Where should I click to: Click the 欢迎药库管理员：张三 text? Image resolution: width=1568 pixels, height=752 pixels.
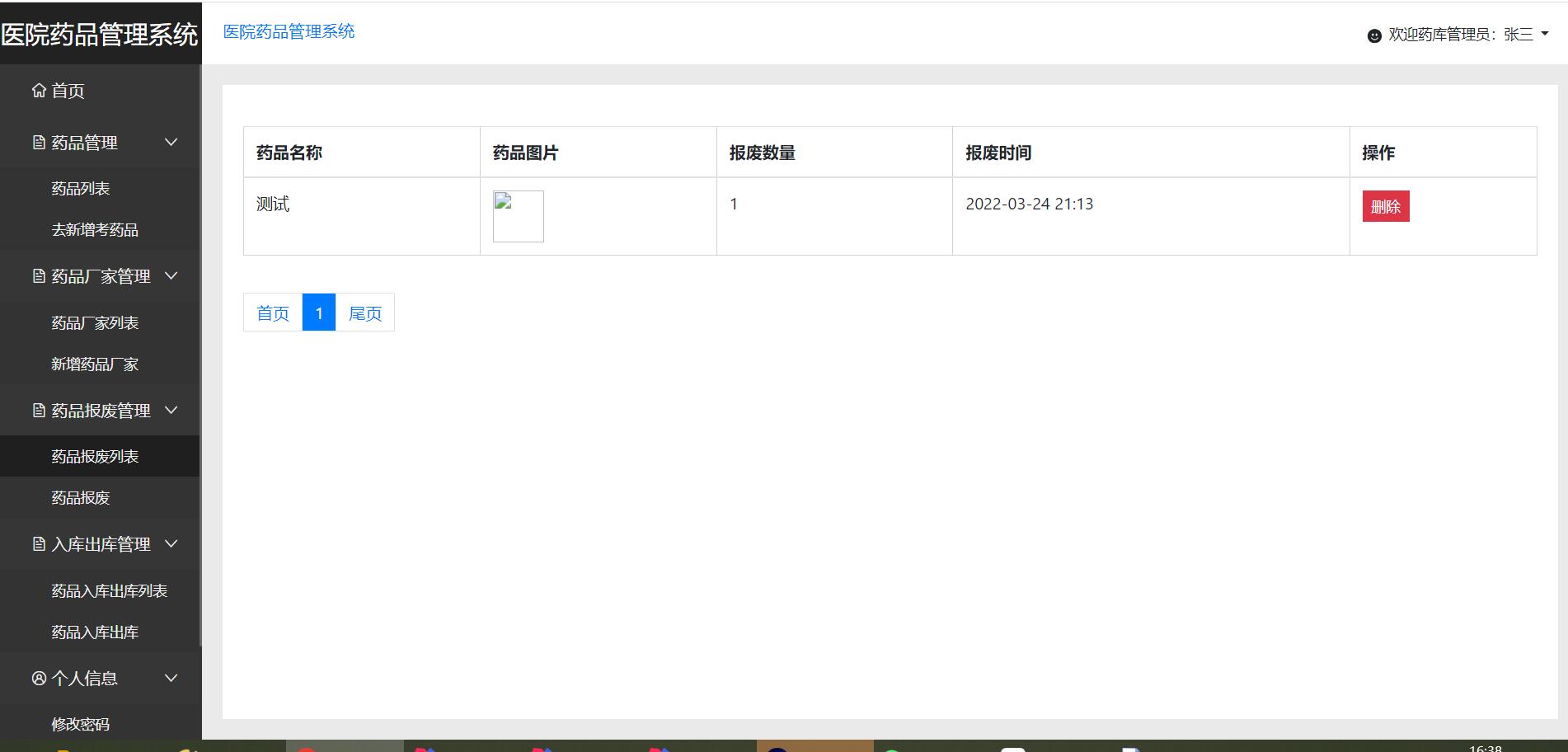pyautogui.click(x=1461, y=35)
